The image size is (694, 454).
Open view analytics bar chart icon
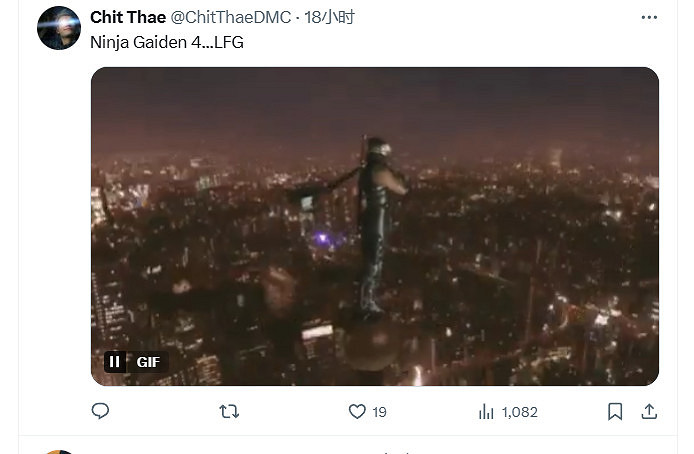[x=487, y=411]
